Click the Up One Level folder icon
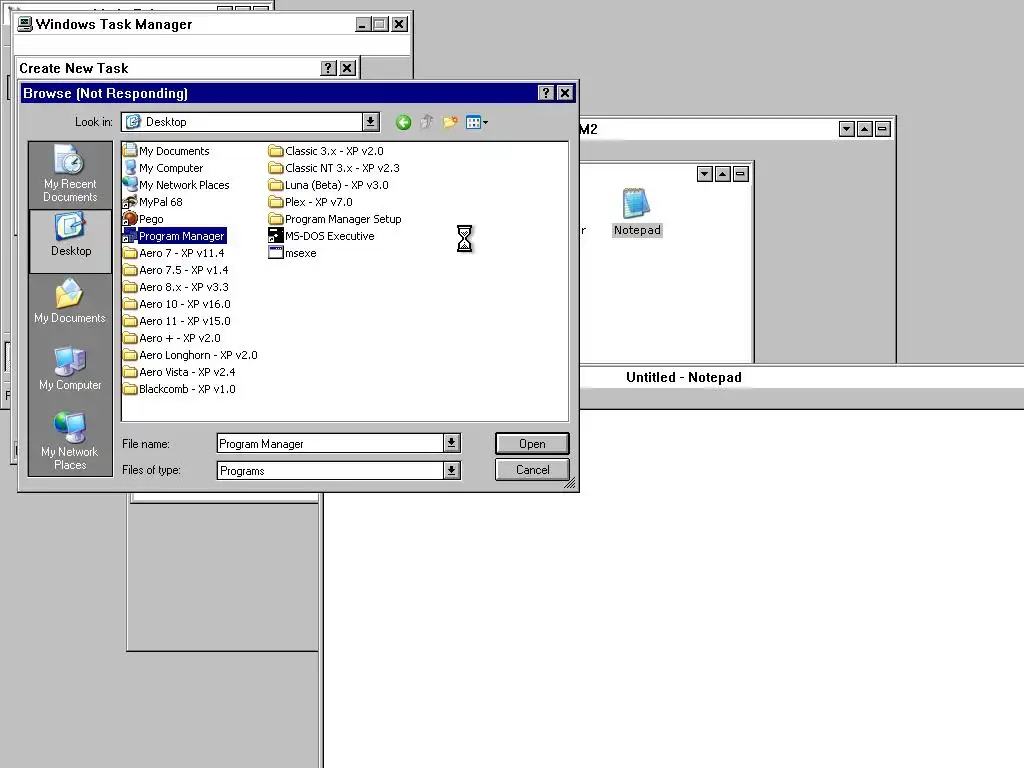 (x=426, y=122)
